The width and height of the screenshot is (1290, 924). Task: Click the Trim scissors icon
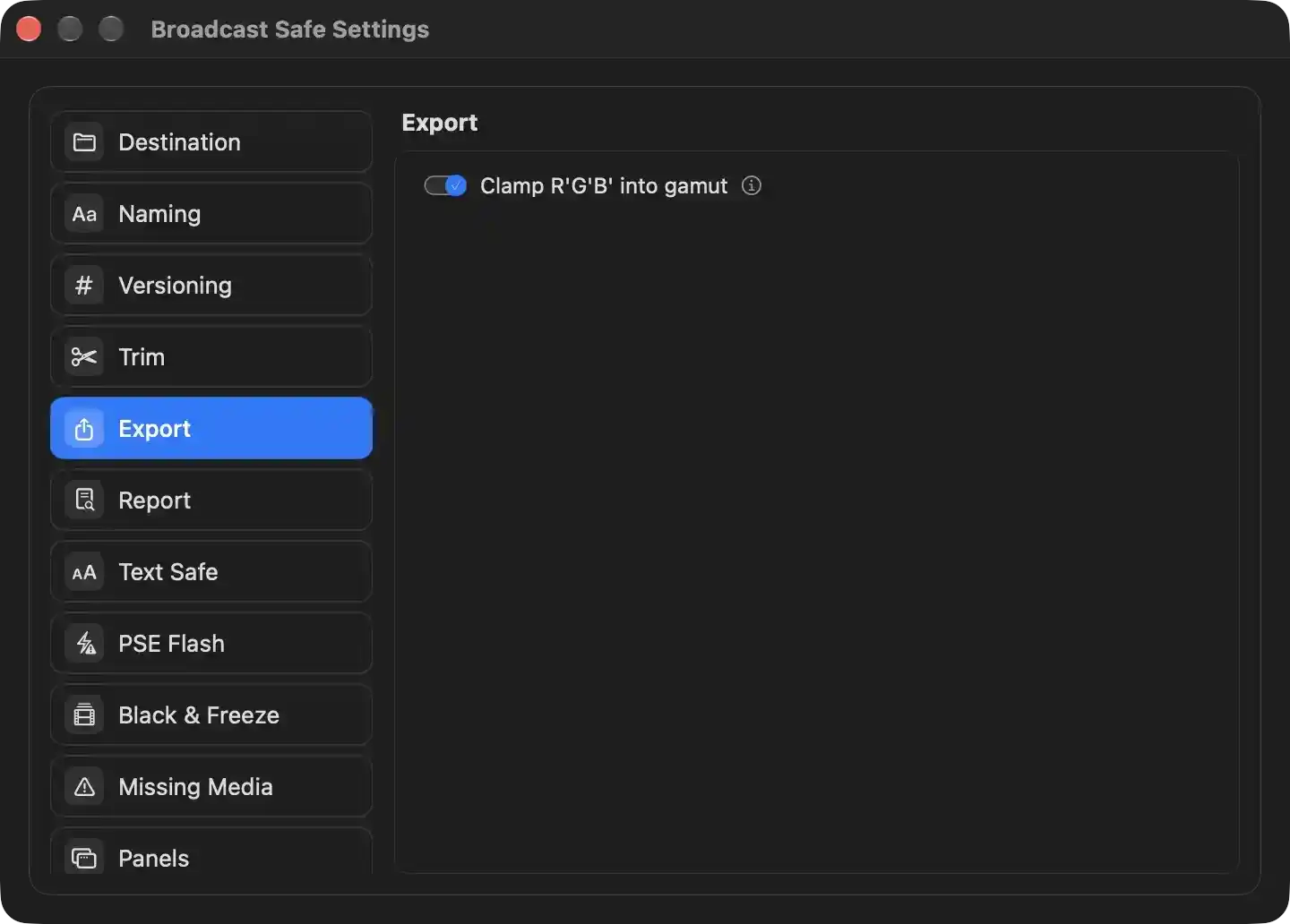point(84,357)
